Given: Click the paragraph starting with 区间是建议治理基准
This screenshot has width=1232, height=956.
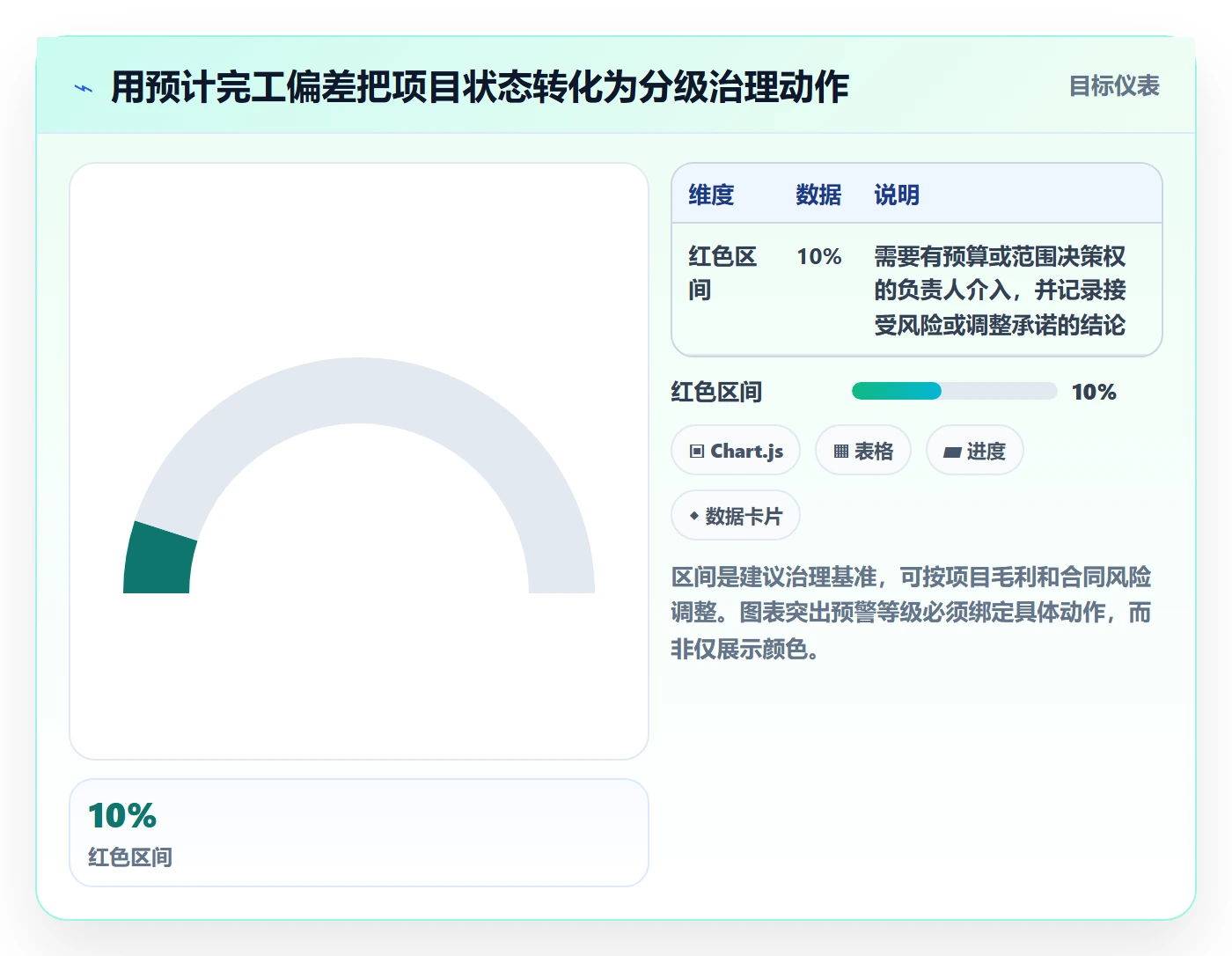Looking at the screenshot, I should [x=911, y=613].
